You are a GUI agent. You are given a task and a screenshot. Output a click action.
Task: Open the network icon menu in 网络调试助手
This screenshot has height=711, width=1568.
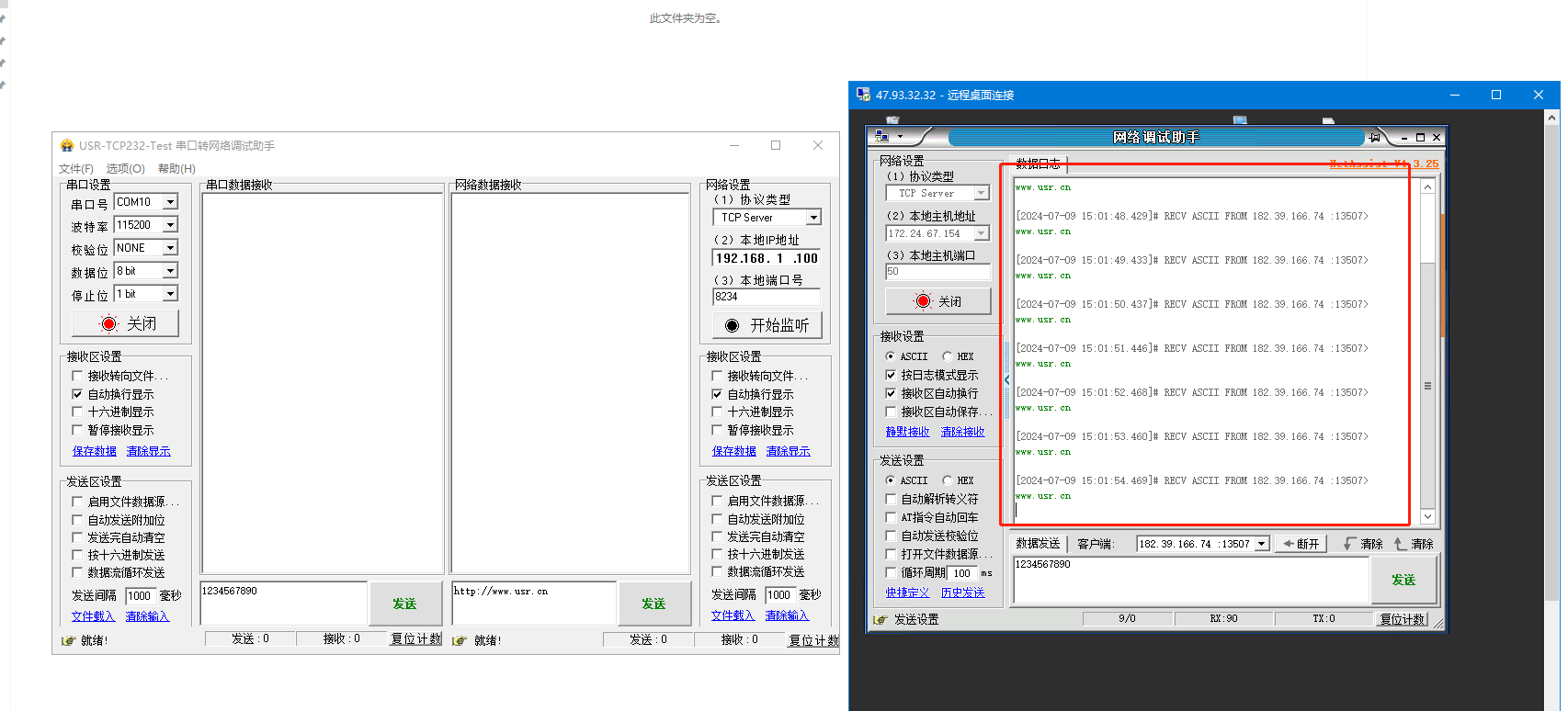pyautogui.click(x=884, y=137)
